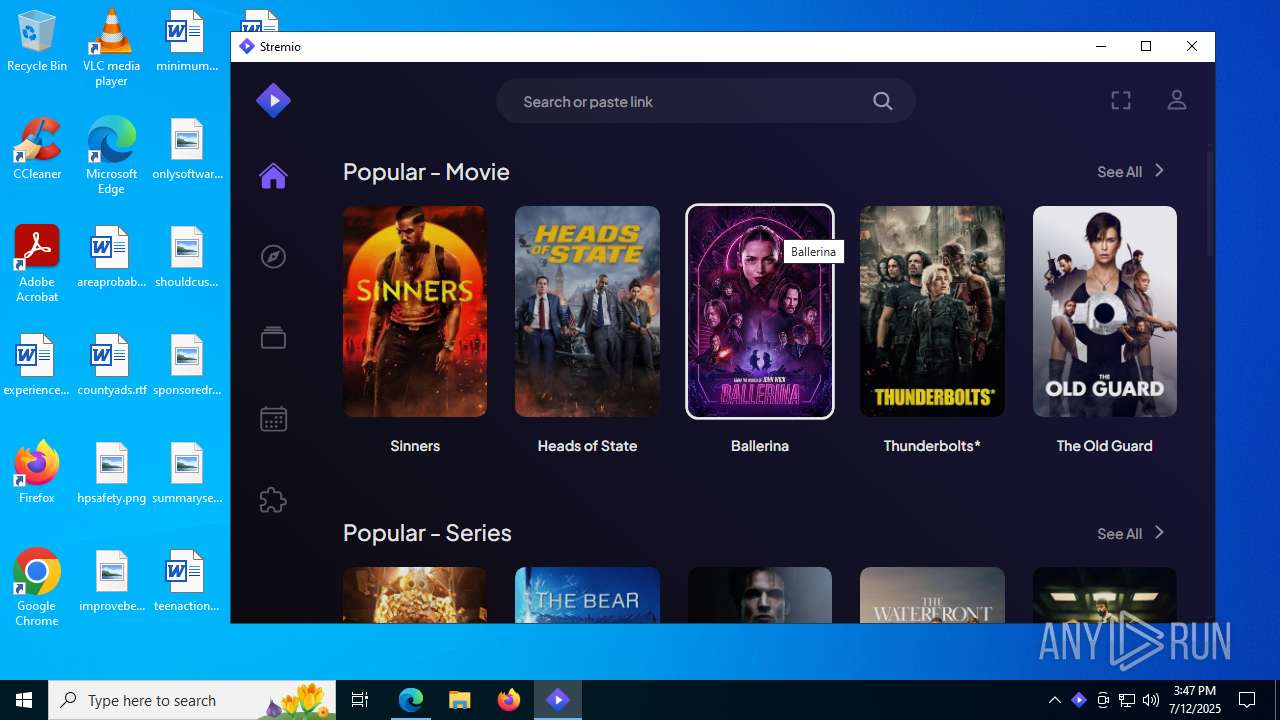Open the volume control tray icon
Image resolution: width=1280 pixels, height=720 pixels.
pos(1150,700)
